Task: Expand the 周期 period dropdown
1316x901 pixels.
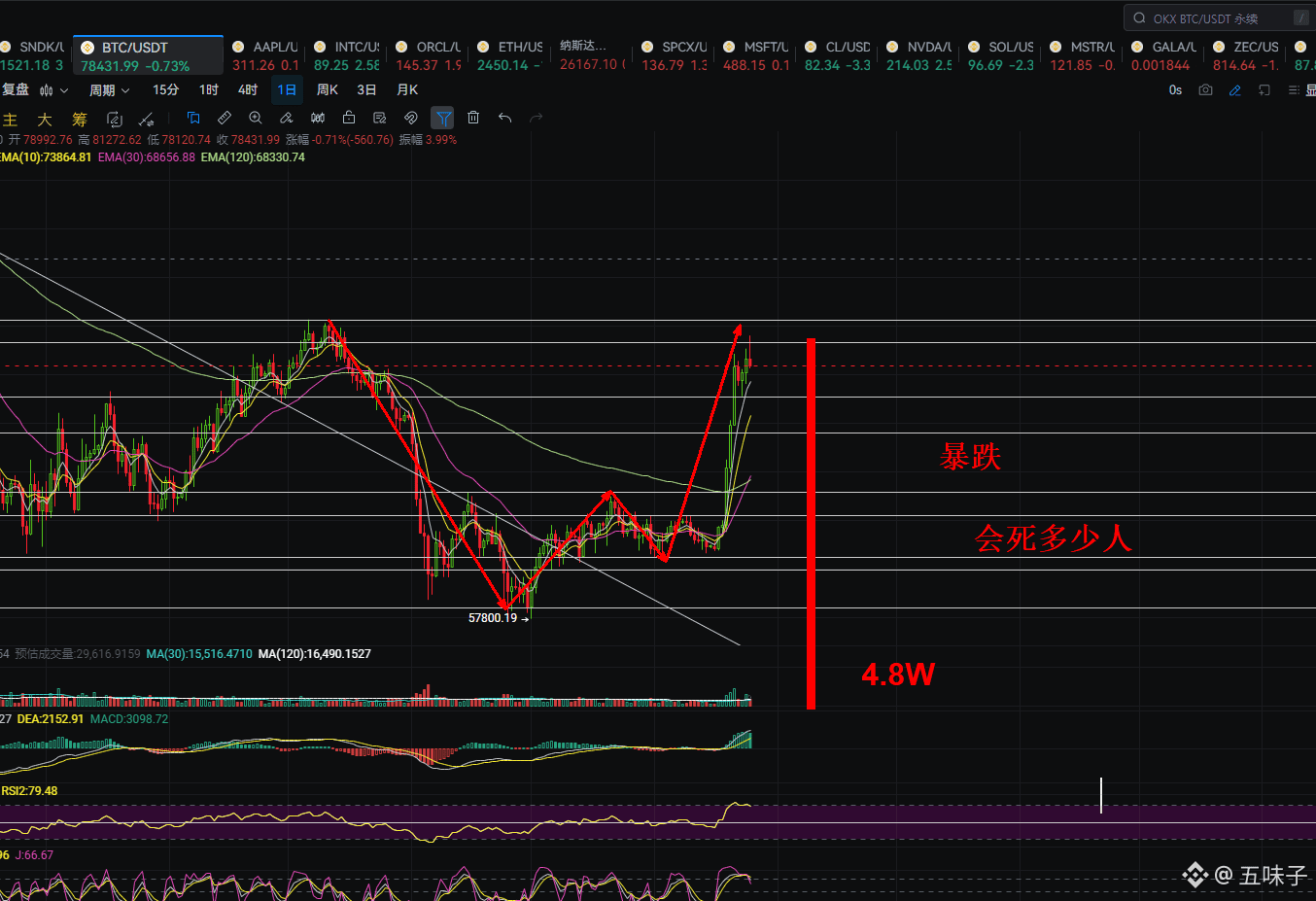Action: 109,90
